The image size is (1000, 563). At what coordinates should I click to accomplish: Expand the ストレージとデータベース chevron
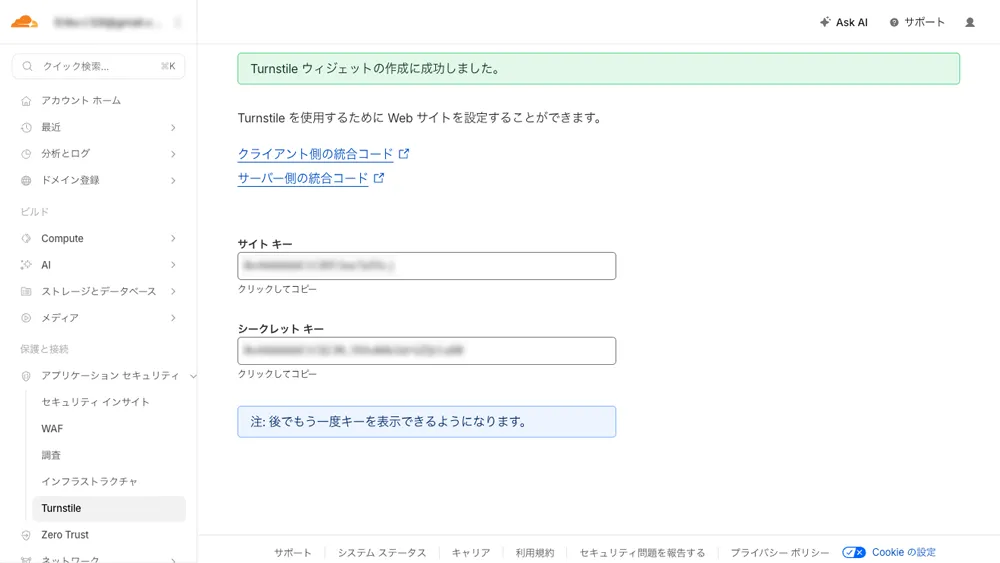click(x=173, y=291)
